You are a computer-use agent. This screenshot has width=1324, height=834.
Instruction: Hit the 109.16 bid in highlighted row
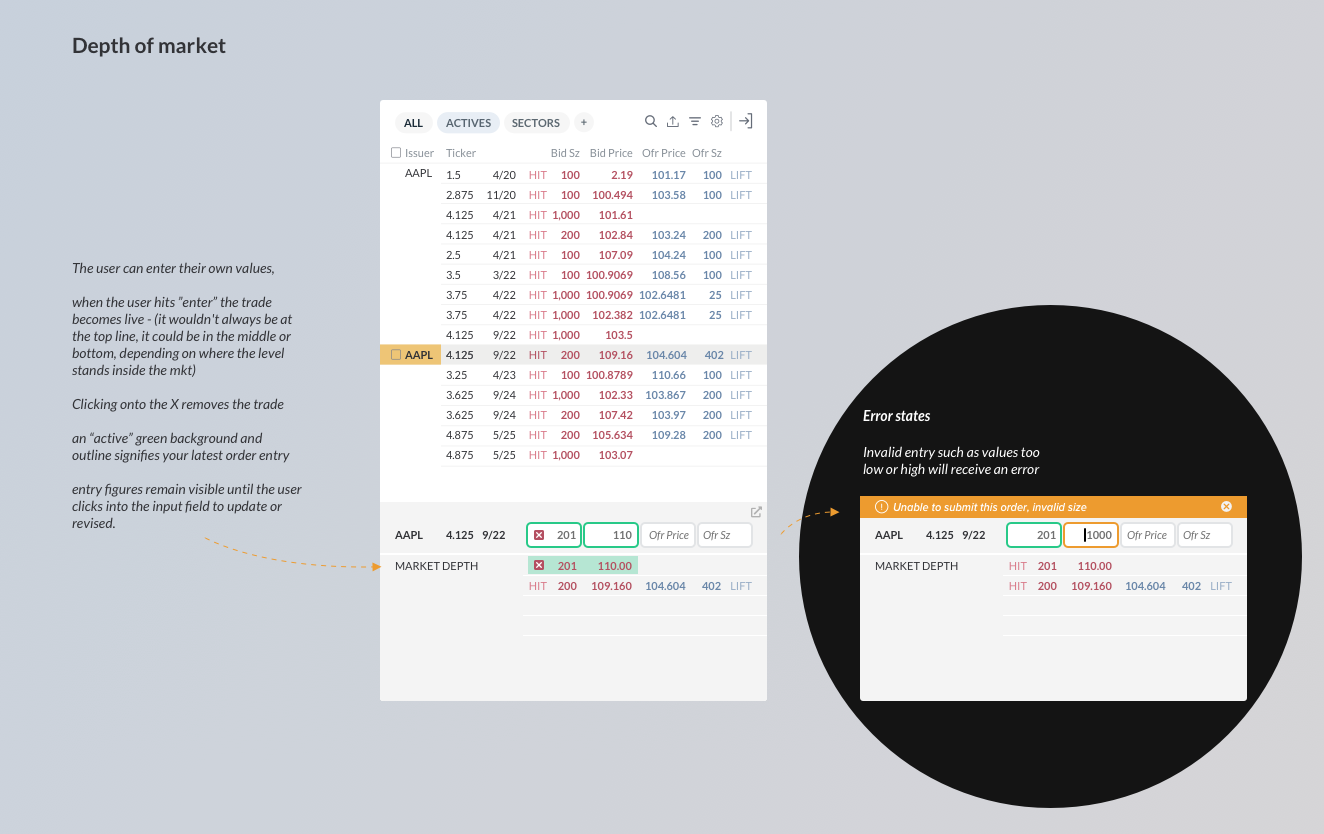tap(538, 355)
